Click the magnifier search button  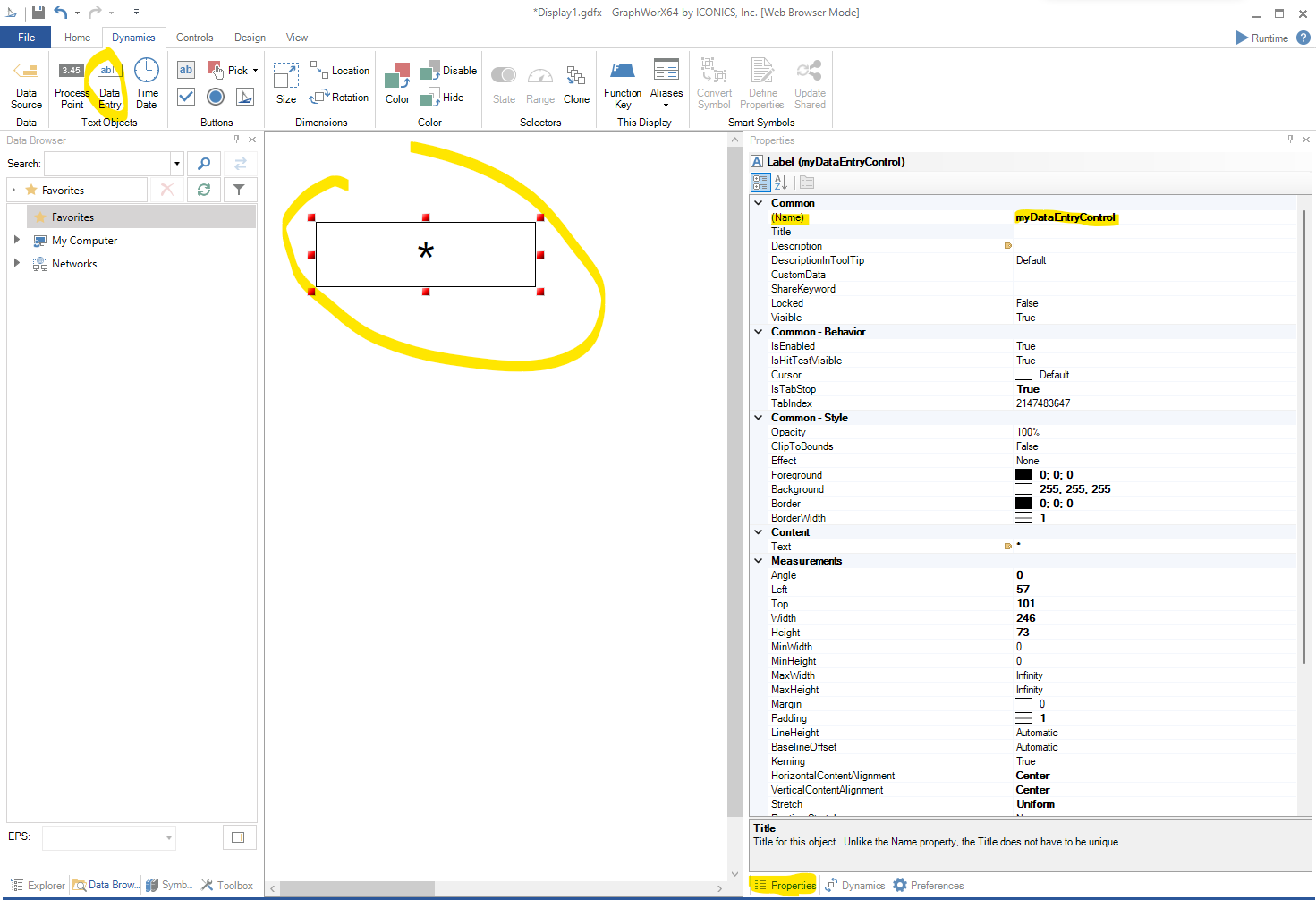(x=204, y=164)
